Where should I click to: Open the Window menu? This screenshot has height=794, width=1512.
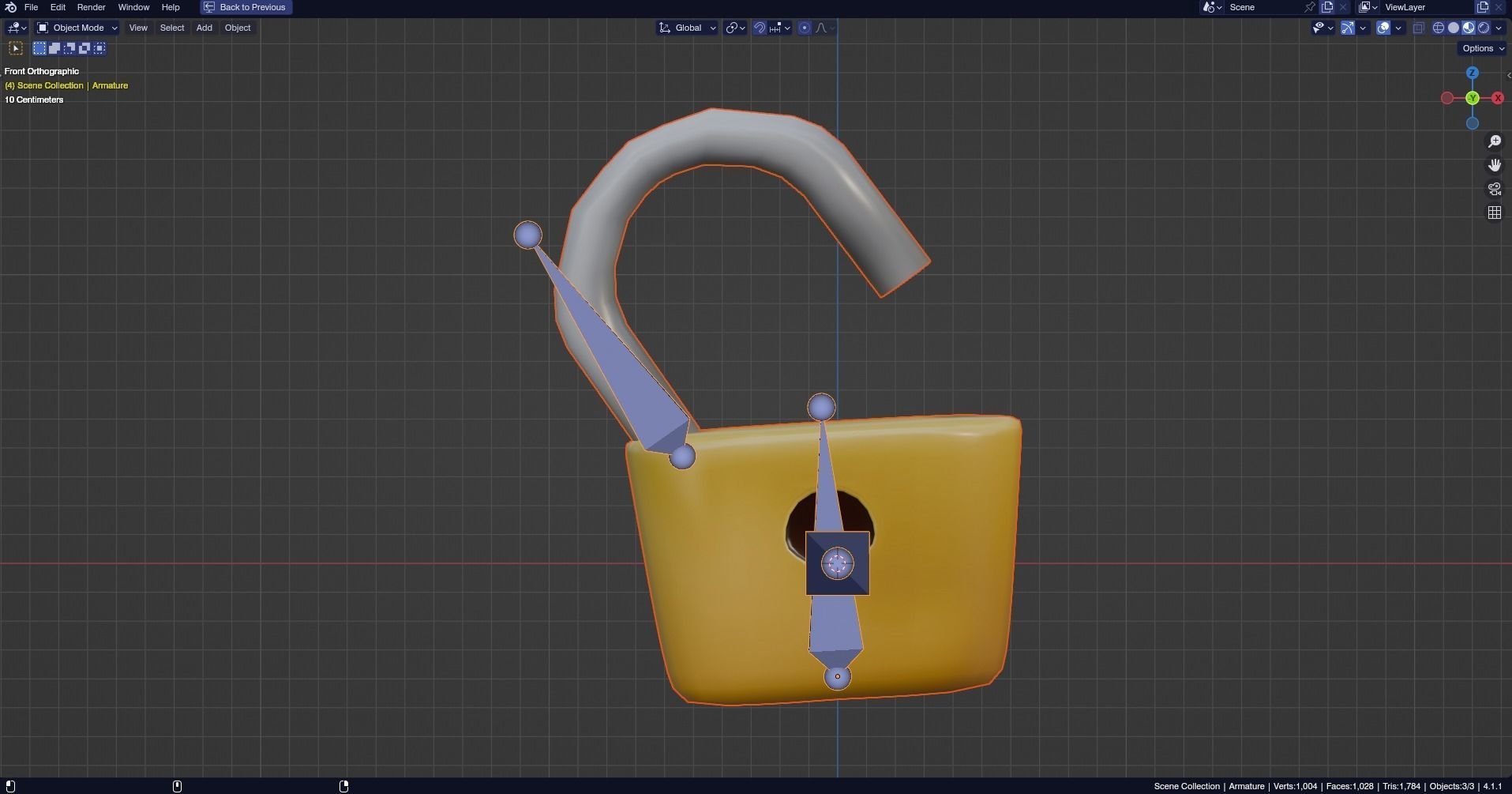click(133, 7)
